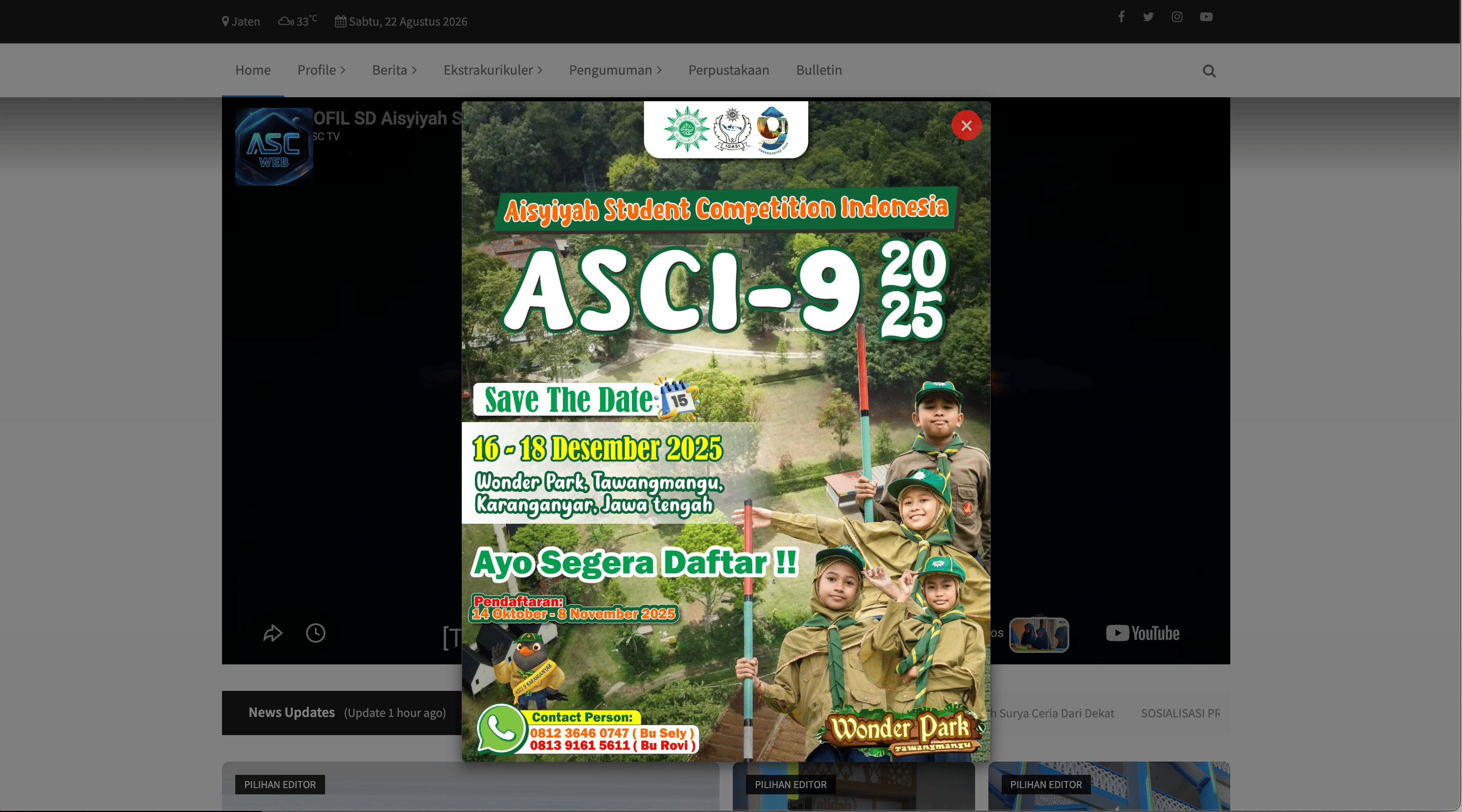Click the first PILIHAN EDITOR badge

click(280, 784)
